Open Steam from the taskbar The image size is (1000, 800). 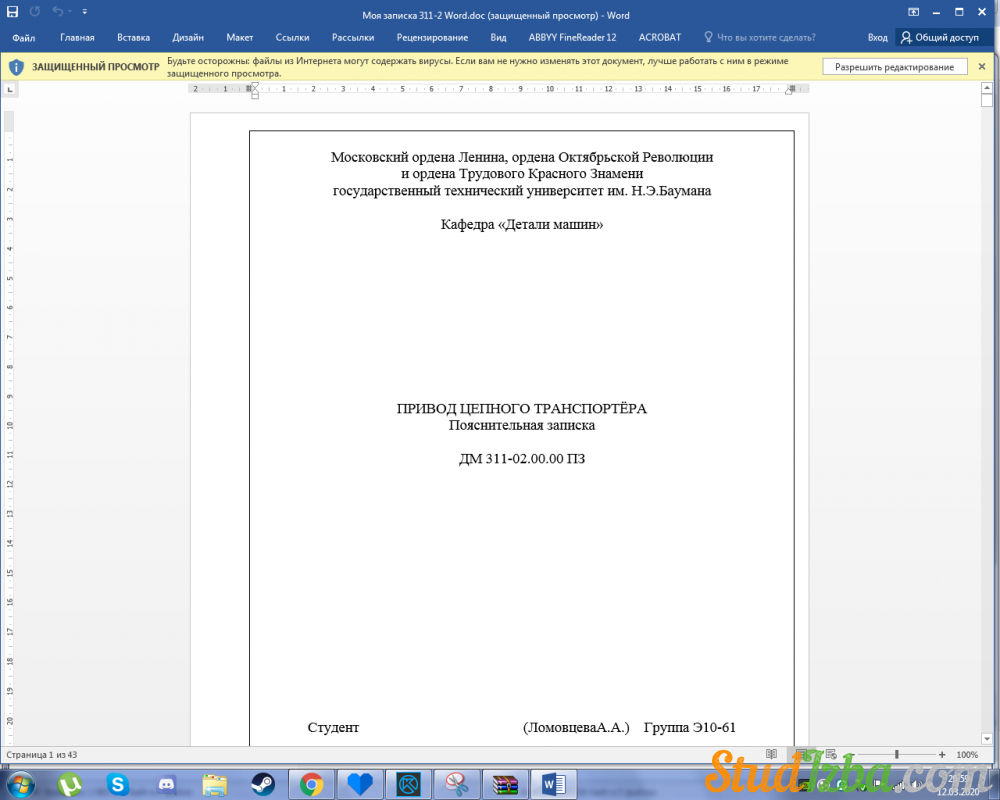(x=263, y=784)
